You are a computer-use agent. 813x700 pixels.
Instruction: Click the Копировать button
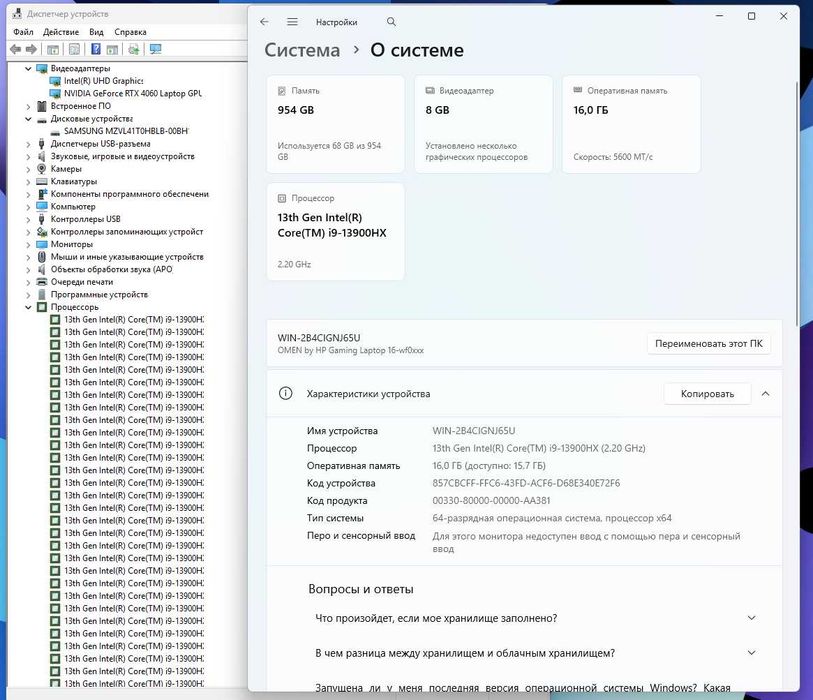707,394
